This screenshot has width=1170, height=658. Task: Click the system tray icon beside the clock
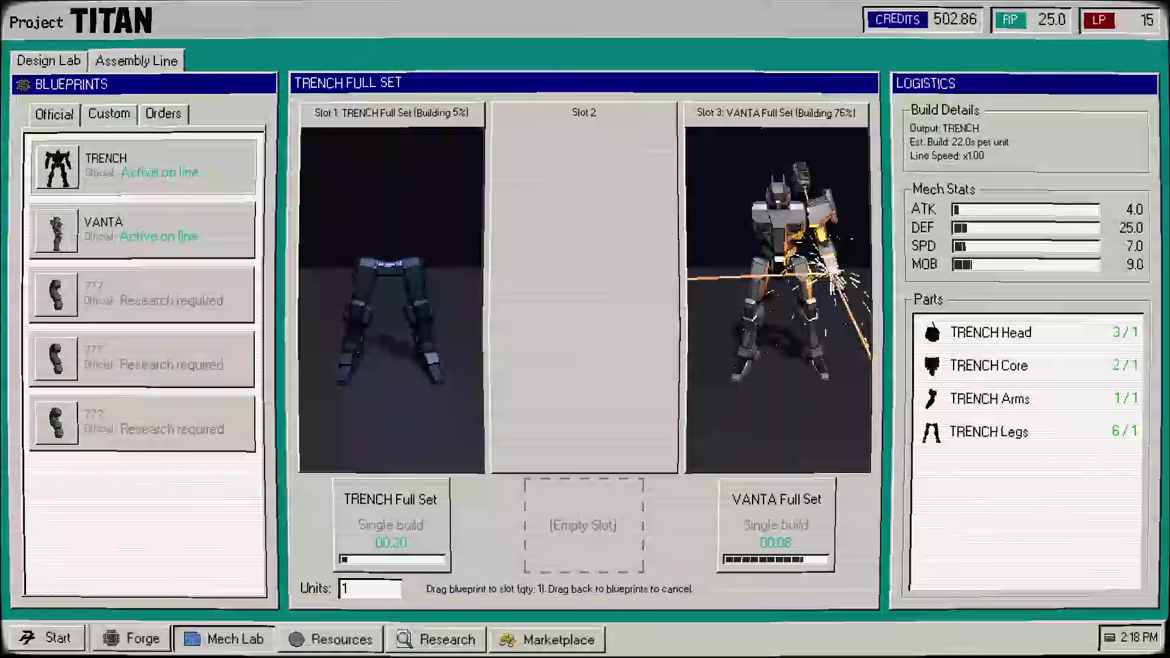(x=1110, y=638)
